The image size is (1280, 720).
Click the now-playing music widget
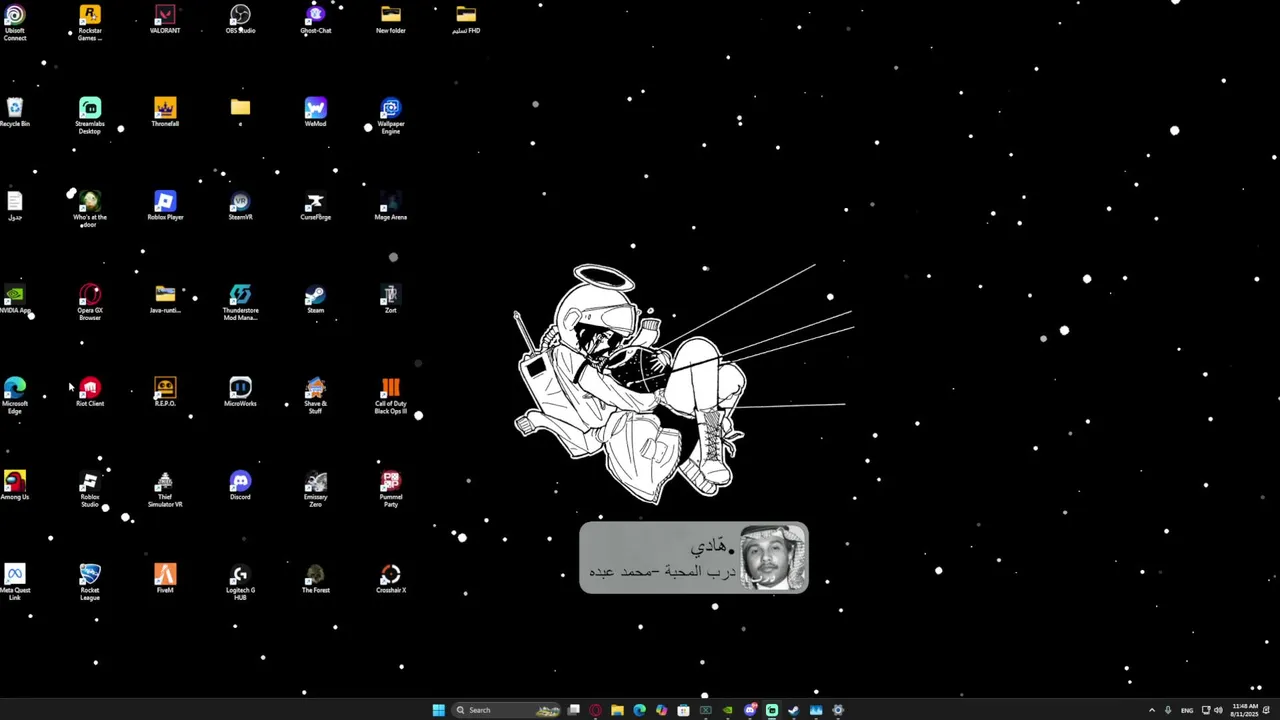(x=694, y=558)
